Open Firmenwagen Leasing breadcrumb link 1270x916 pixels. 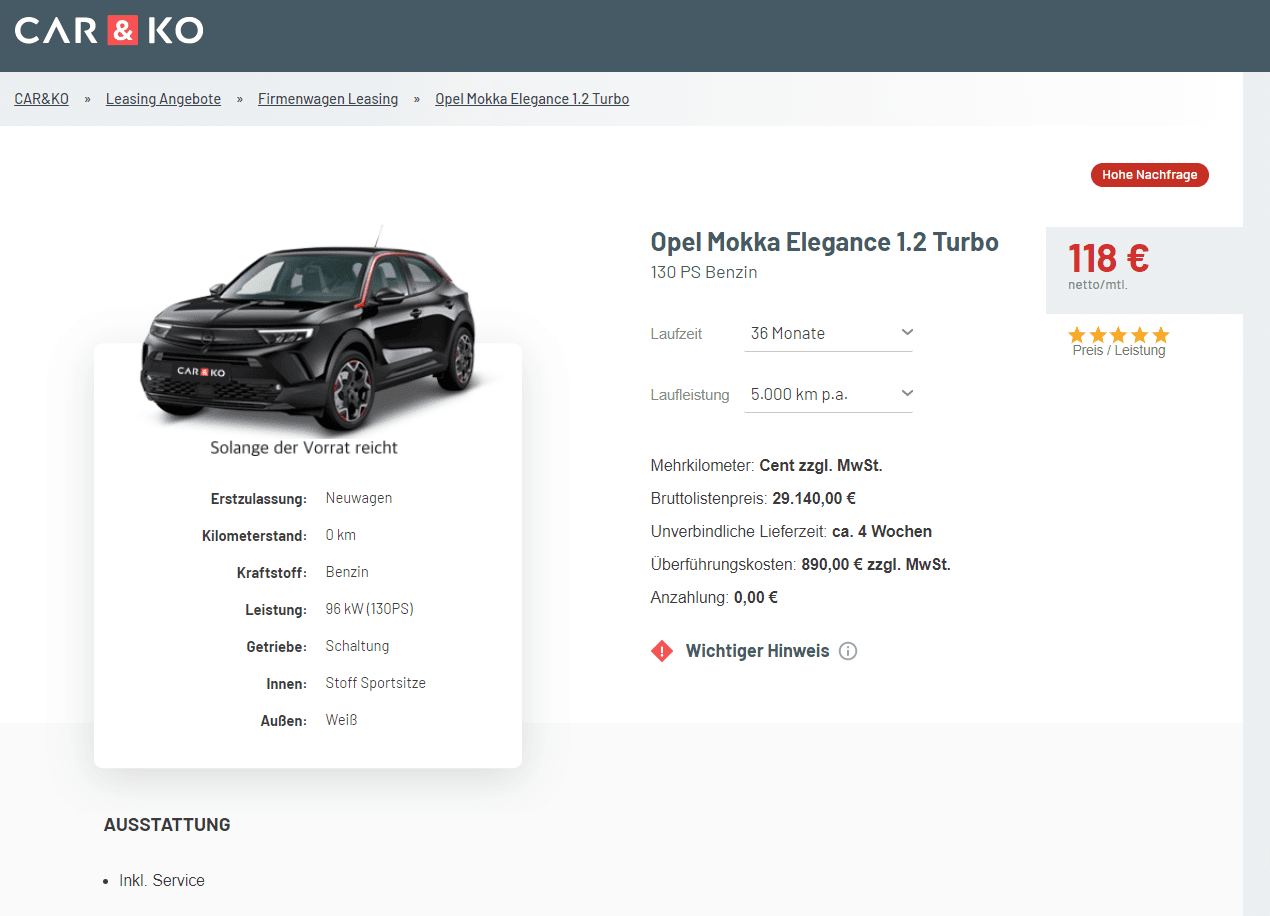coord(328,99)
